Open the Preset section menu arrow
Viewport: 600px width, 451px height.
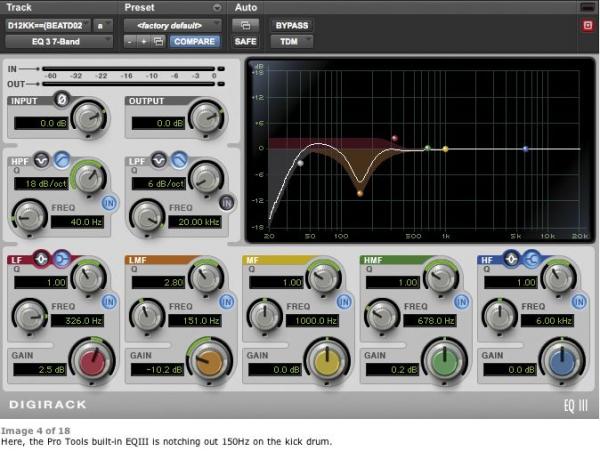pos(218,7)
